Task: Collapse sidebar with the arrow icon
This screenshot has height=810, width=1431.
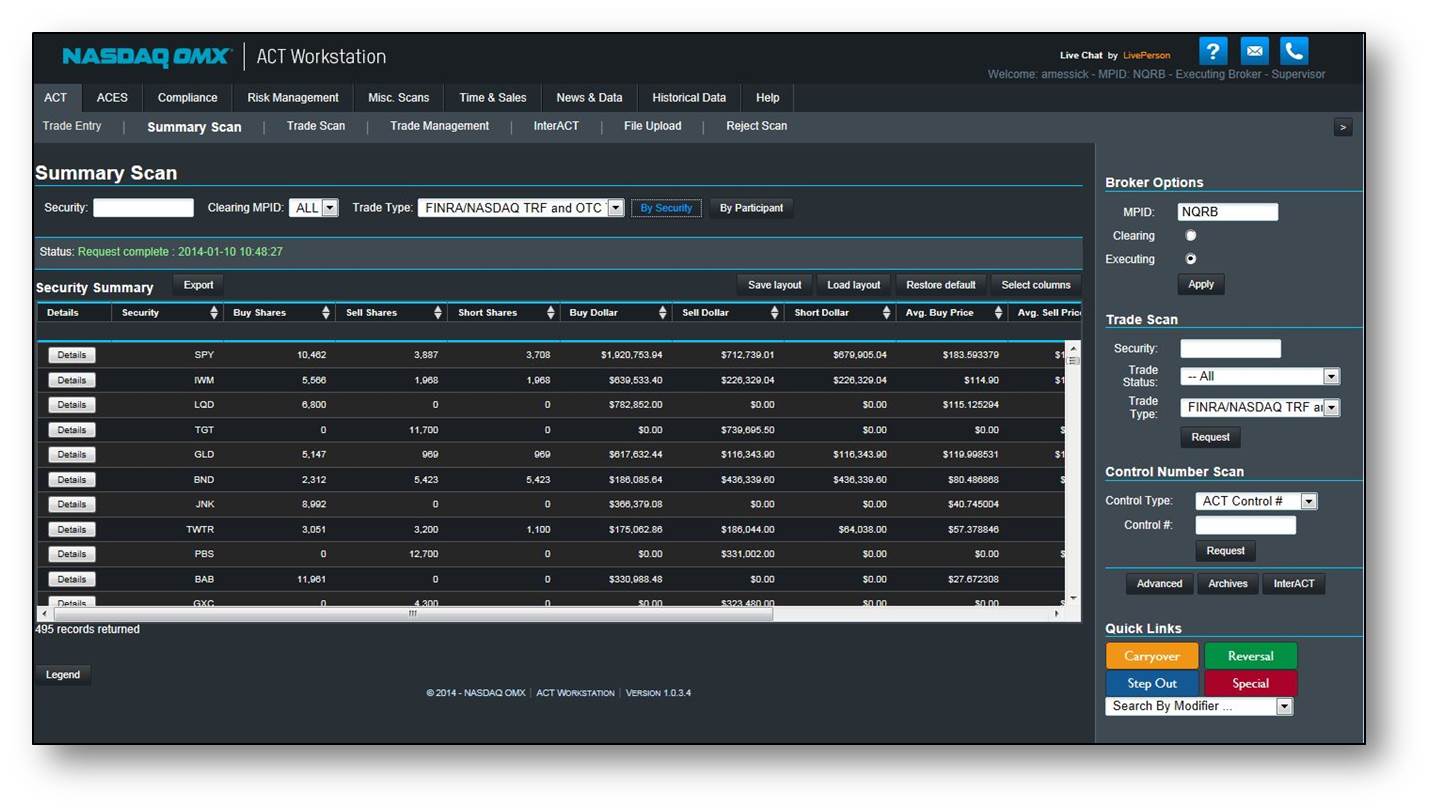Action: (x=1343, y=127)
